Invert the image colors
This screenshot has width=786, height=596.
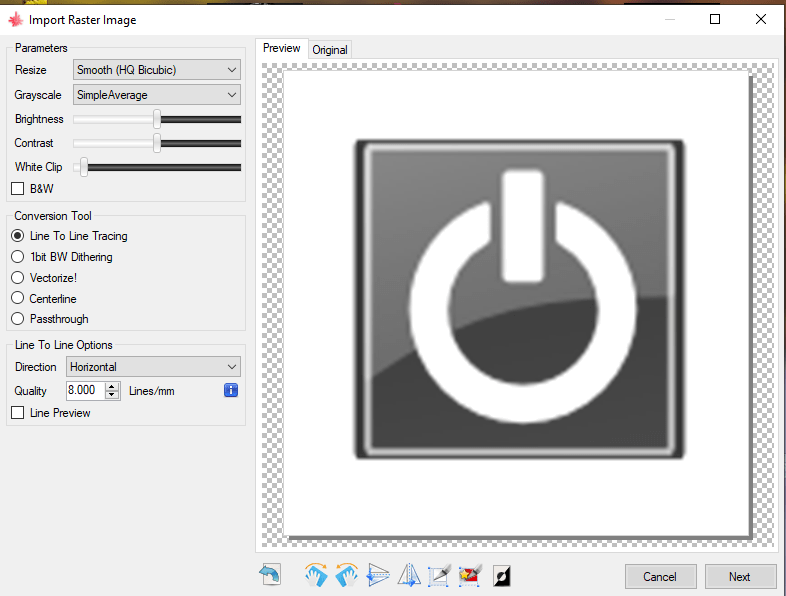(x=502, y=575)
